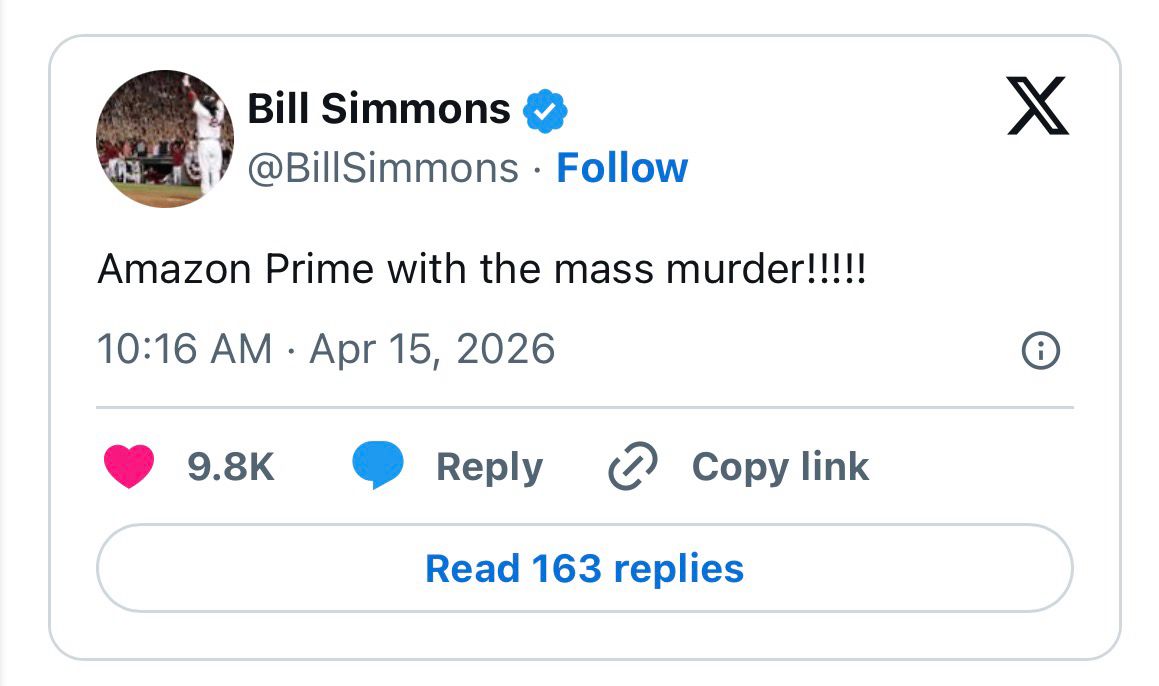Open Bill Simmons' profile picture
This screenshot has width=1159, height=686.
click(x=165, y=138)
